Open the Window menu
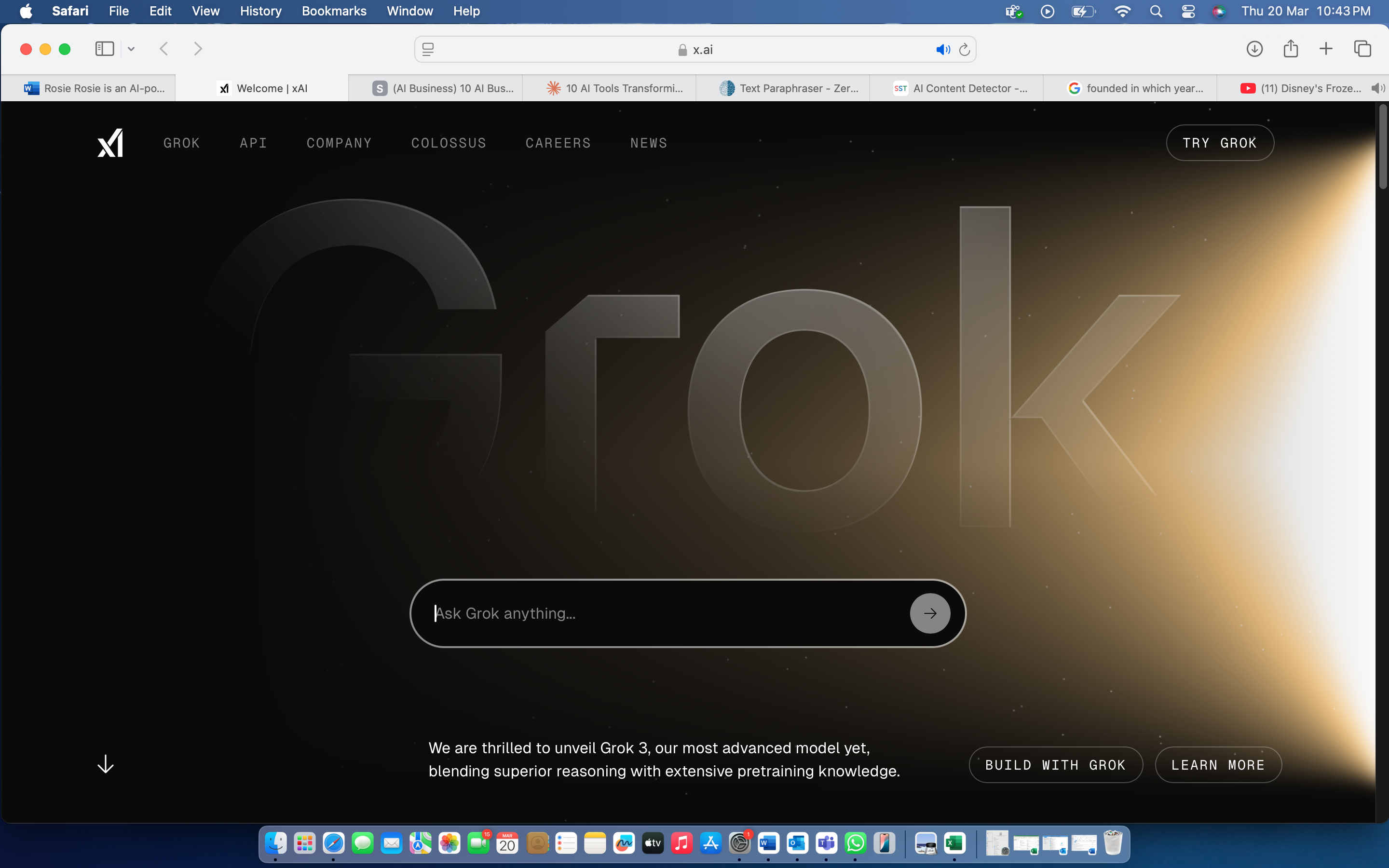This screenshot has width=1389, height=868. coord(410,11)
